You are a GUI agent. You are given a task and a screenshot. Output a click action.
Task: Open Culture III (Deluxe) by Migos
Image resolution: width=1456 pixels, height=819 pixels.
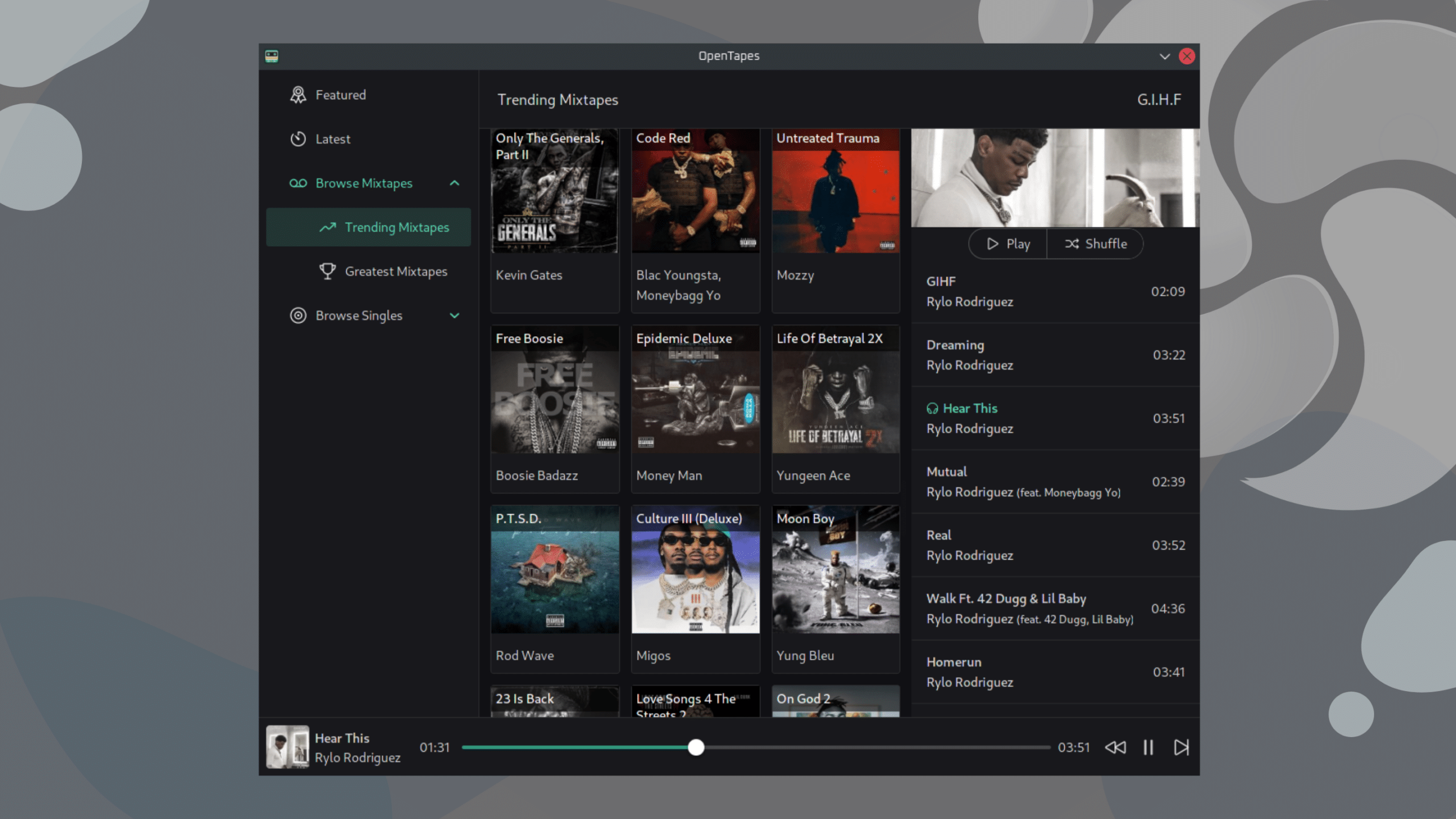tap(695, 589)
